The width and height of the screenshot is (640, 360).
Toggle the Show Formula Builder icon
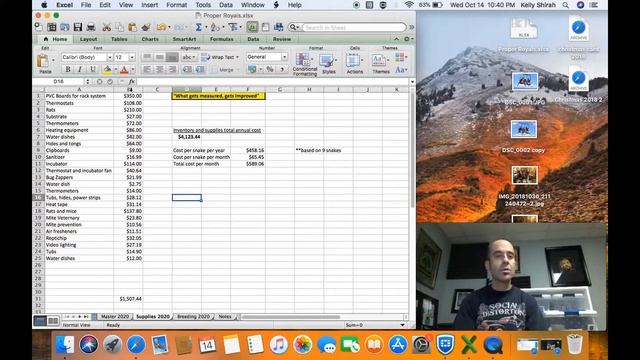tap(252, 27)
